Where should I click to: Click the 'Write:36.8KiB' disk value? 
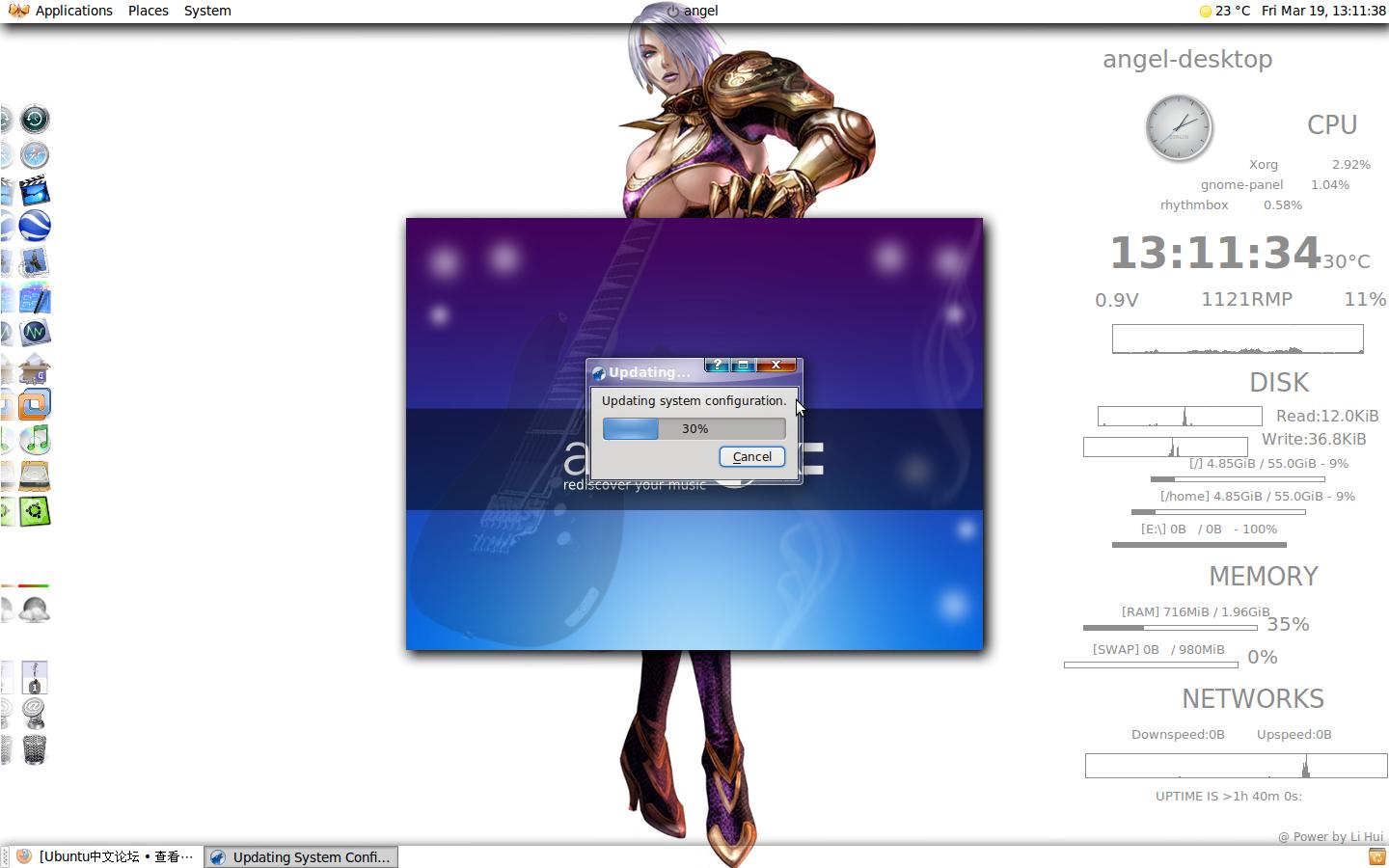[x=1314, y=440]
